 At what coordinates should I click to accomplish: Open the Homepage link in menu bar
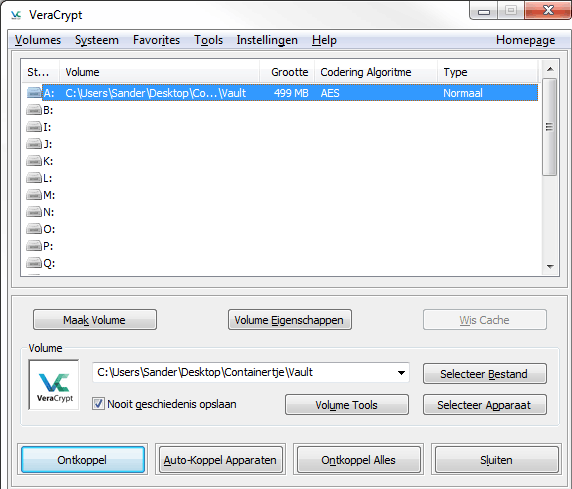tap(526, 40)
